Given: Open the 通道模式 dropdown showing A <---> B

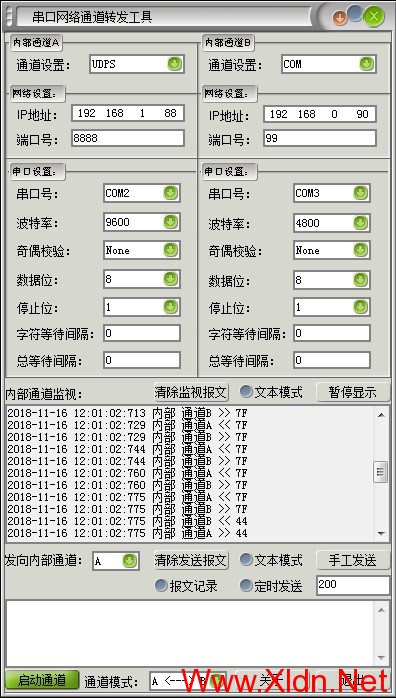Looking at the screenshot, I should click(188, 681).
